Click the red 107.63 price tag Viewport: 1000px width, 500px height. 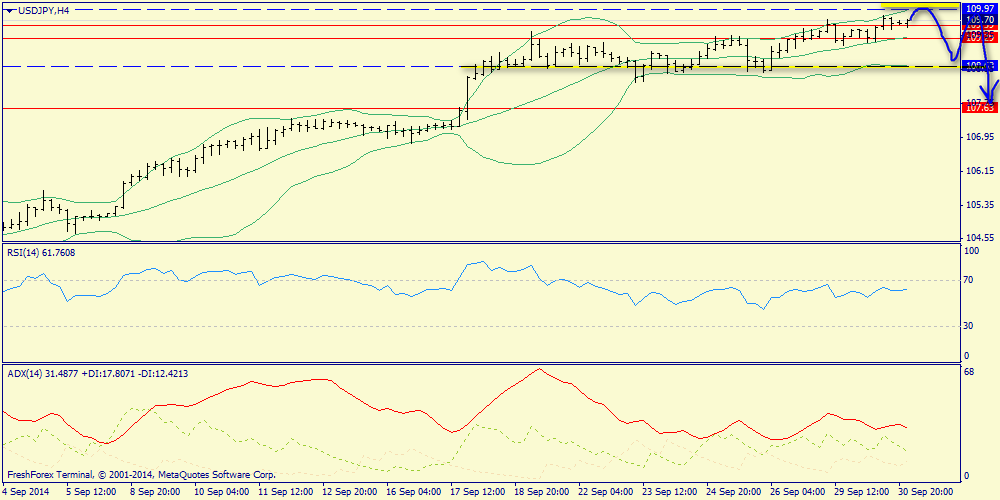[980, 108]
